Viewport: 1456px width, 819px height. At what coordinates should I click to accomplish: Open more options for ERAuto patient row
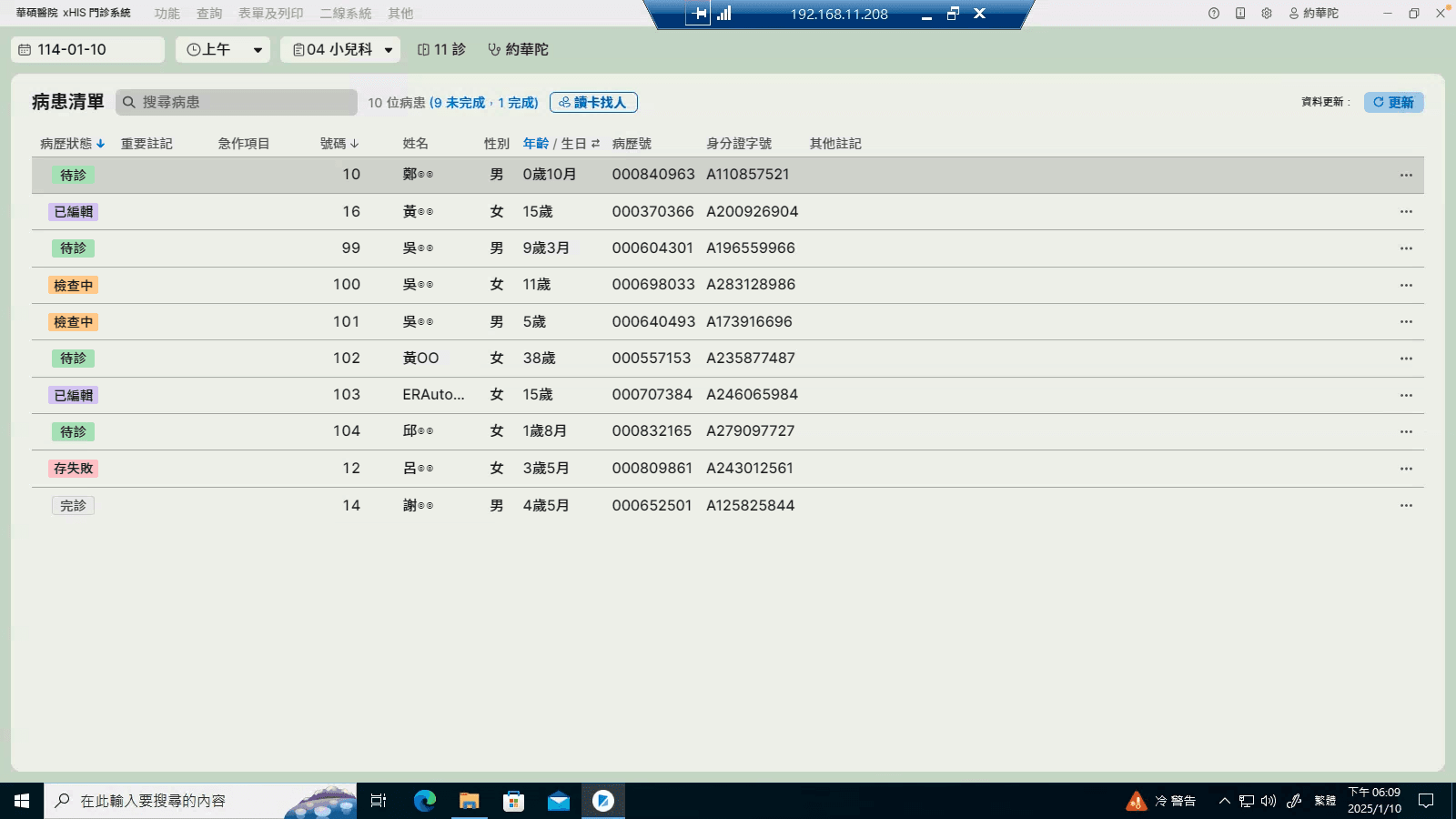click(1406, 395)
